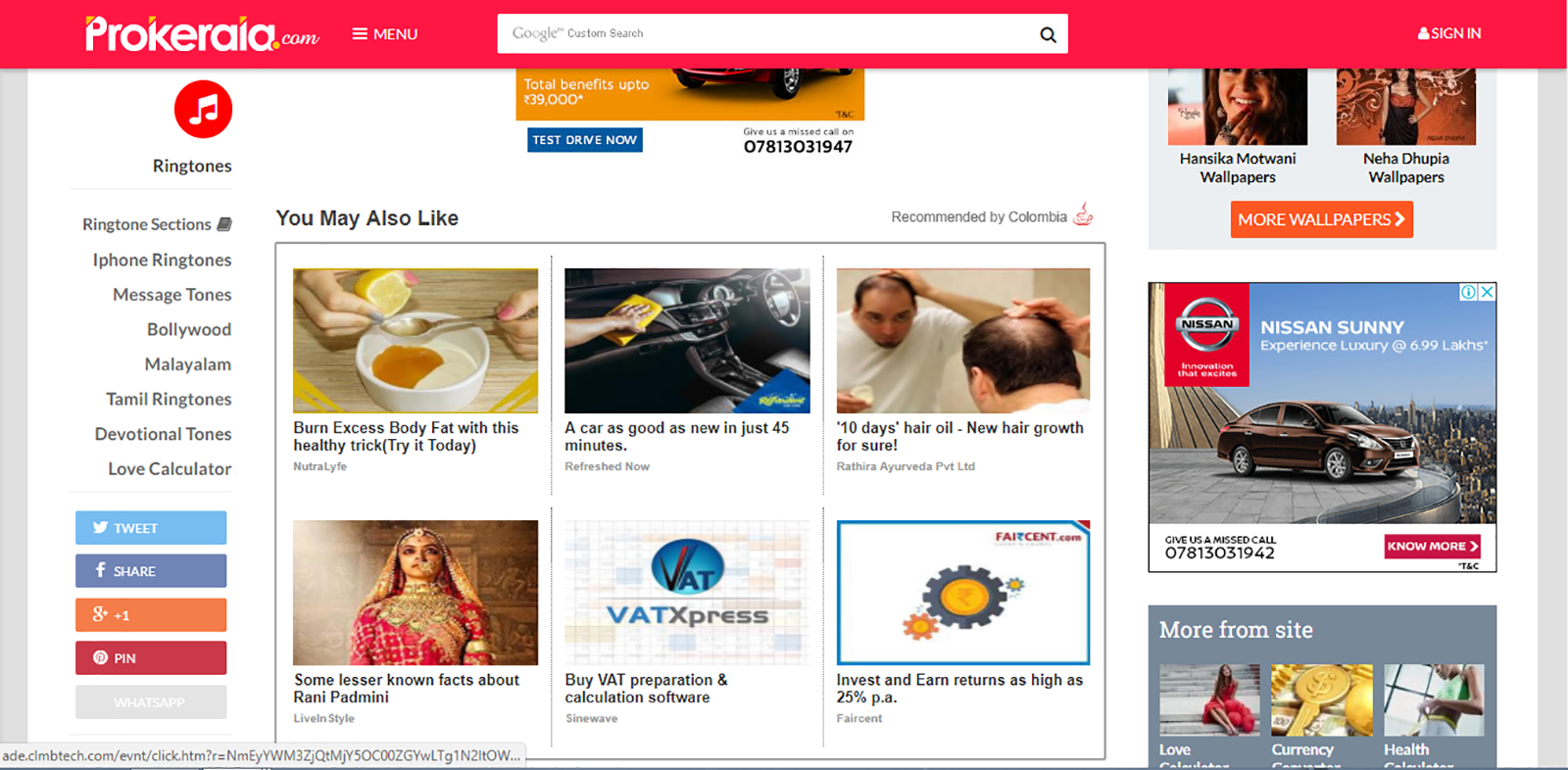Select Bollywood ringtones link
1568x770 pixels.
pos(188,329)
